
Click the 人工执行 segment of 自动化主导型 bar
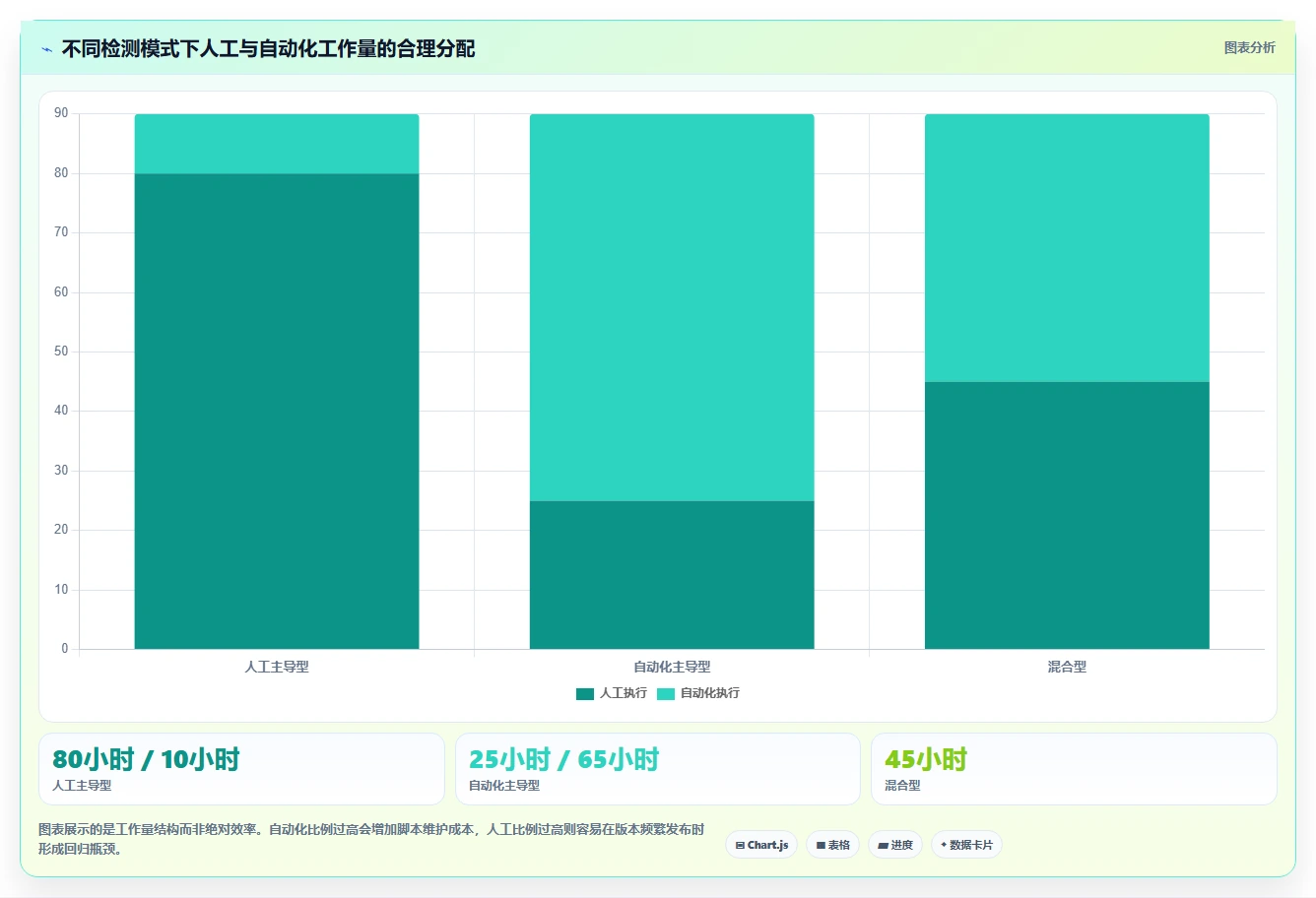(x=672, y=575)
